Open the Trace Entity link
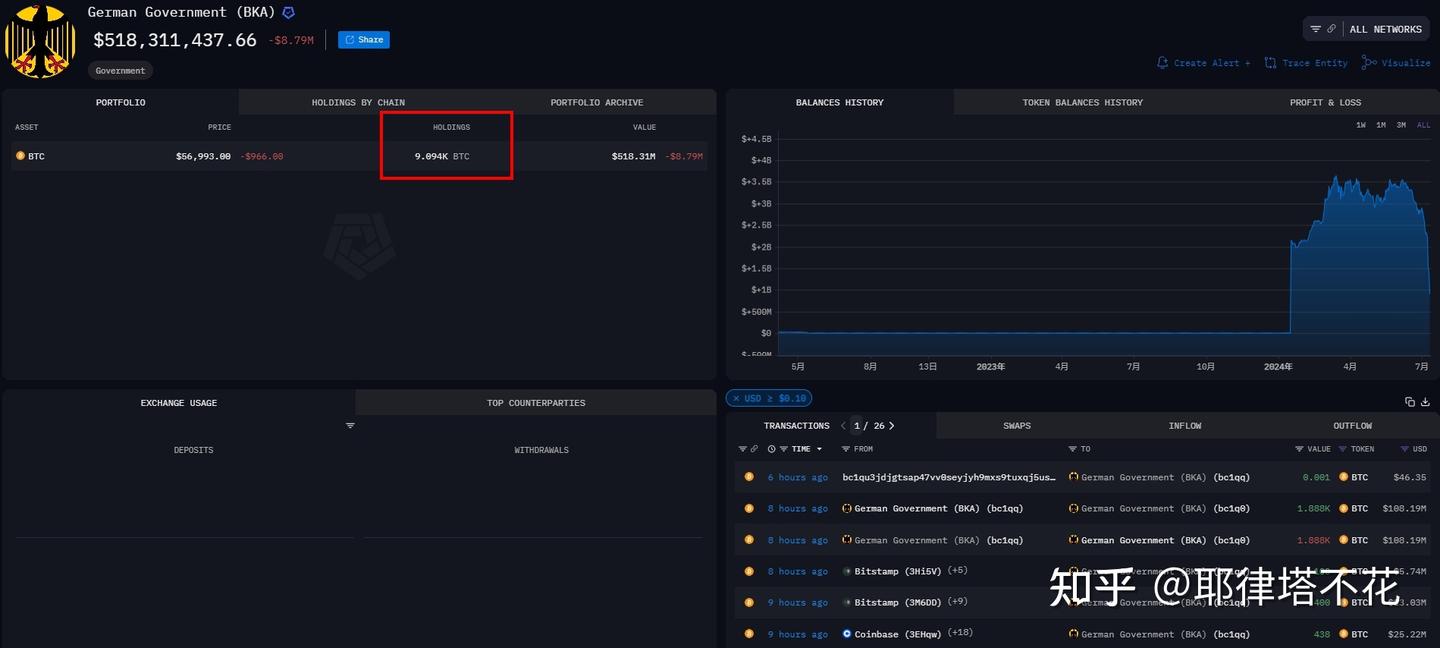This screenshot has width=1440, height=648. [x=1315, y=63]
